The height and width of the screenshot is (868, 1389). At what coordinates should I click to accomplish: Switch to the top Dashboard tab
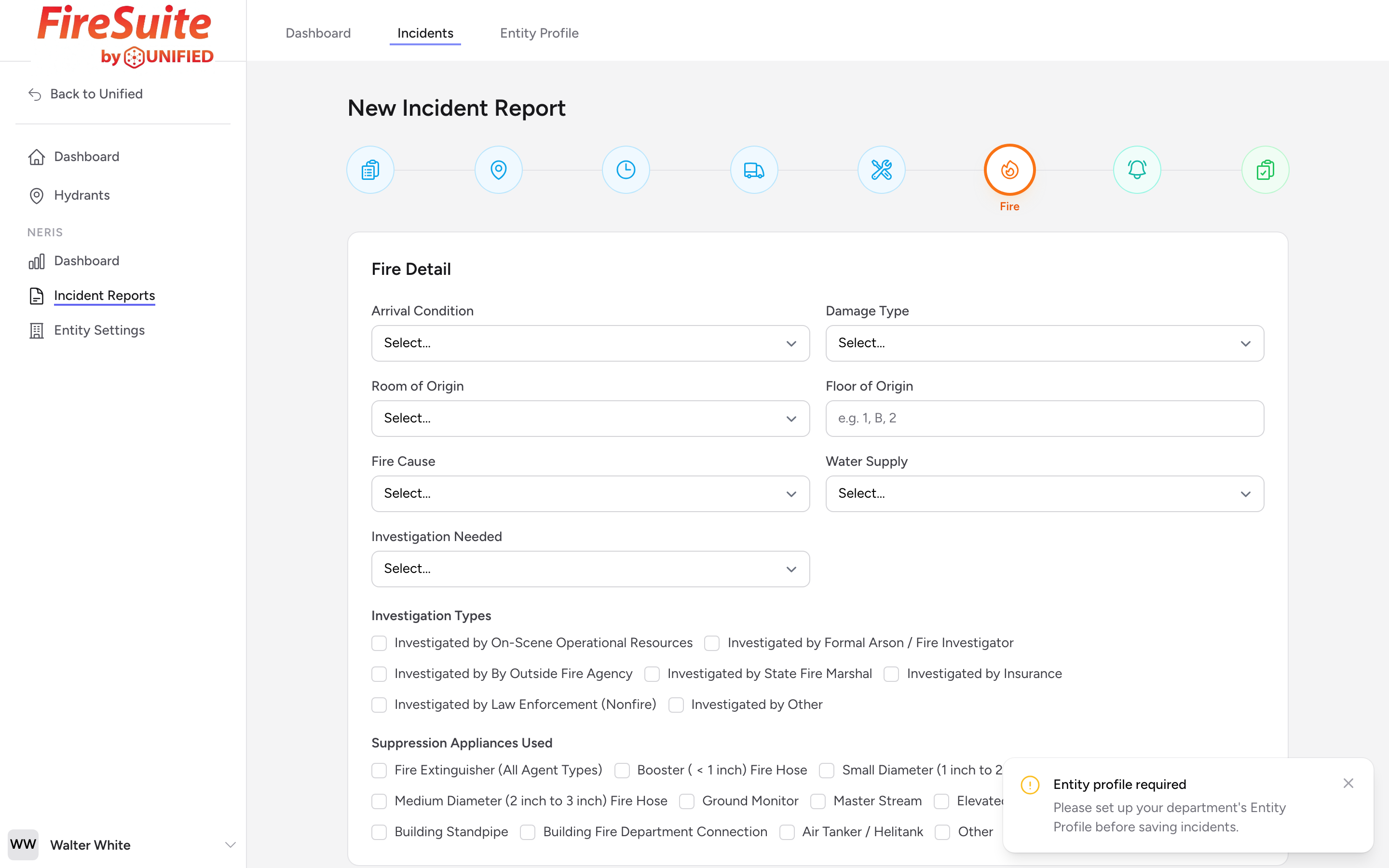pos(318,33)
